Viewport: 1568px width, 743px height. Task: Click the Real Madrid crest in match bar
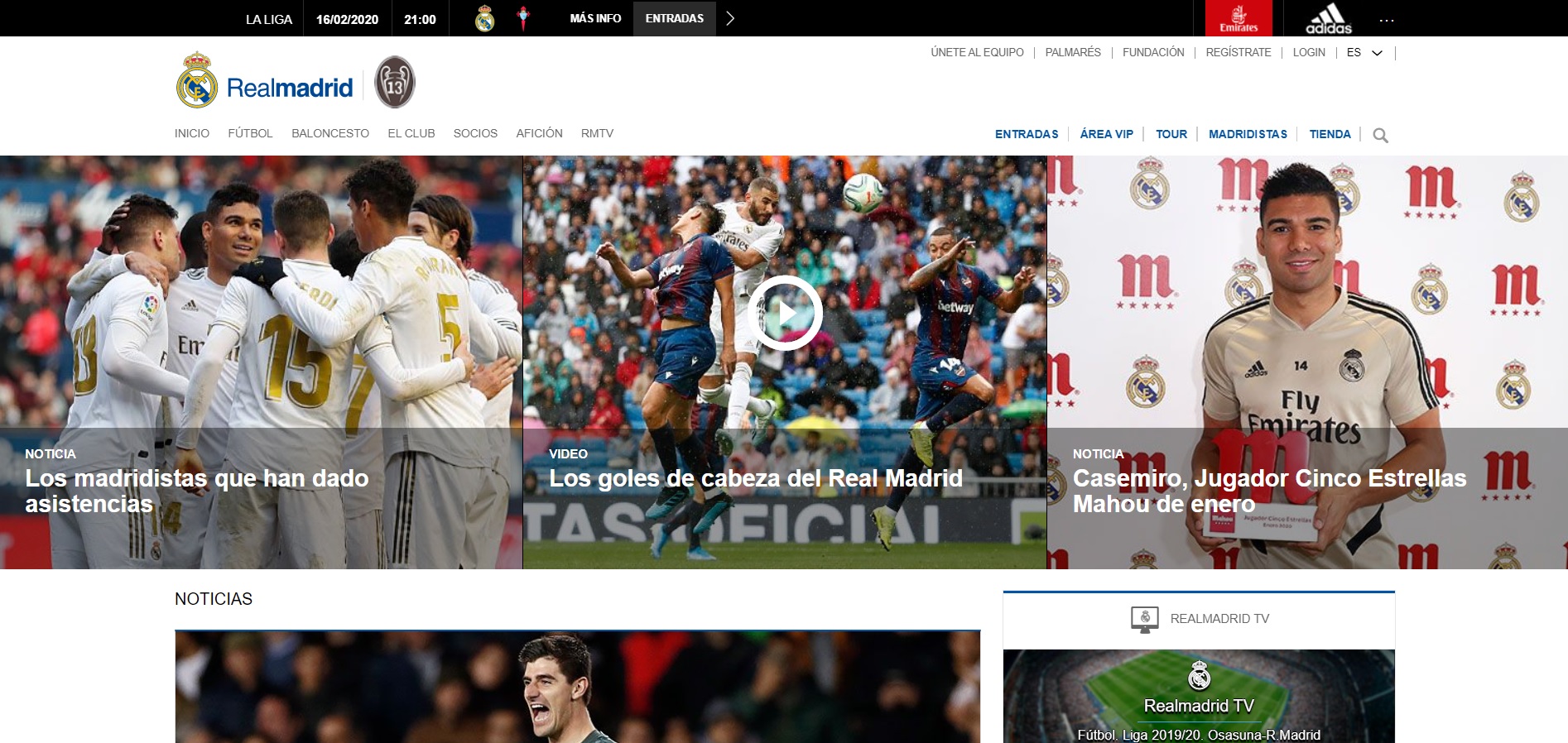485,18
